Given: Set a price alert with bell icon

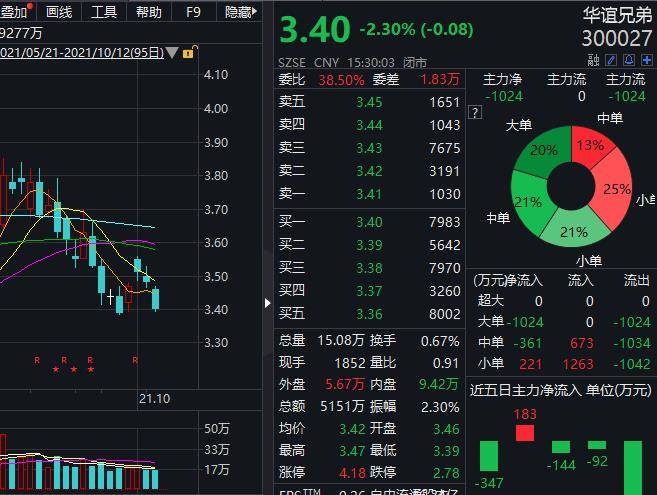Looking at the screenshot, I should click(x=629, y=60).
